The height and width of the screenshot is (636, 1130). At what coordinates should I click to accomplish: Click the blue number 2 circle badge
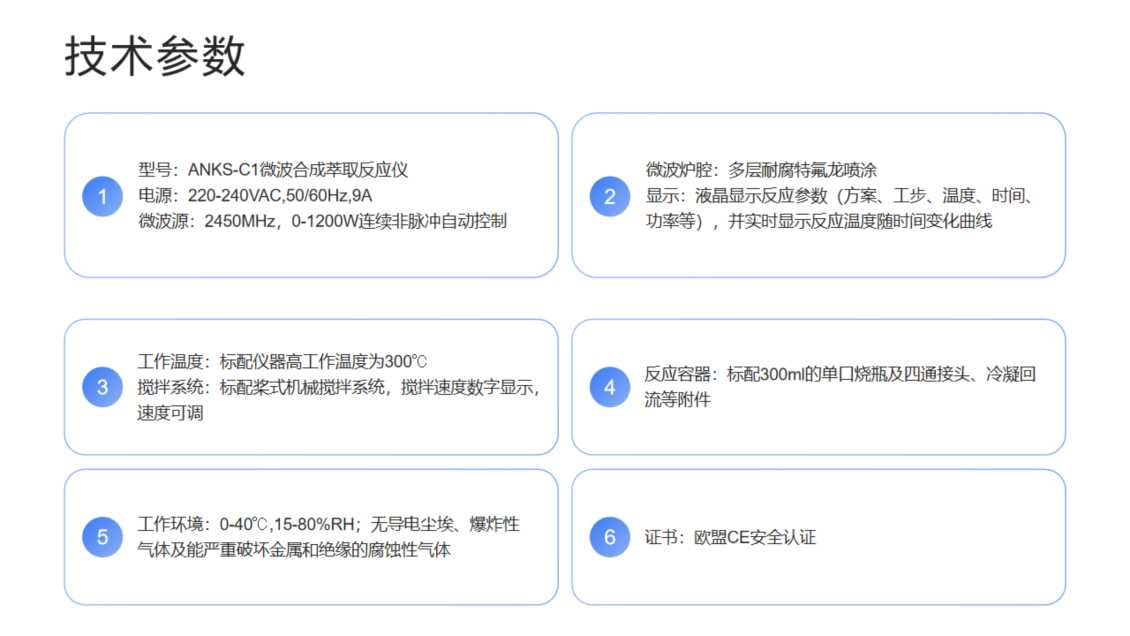(610, 196)
